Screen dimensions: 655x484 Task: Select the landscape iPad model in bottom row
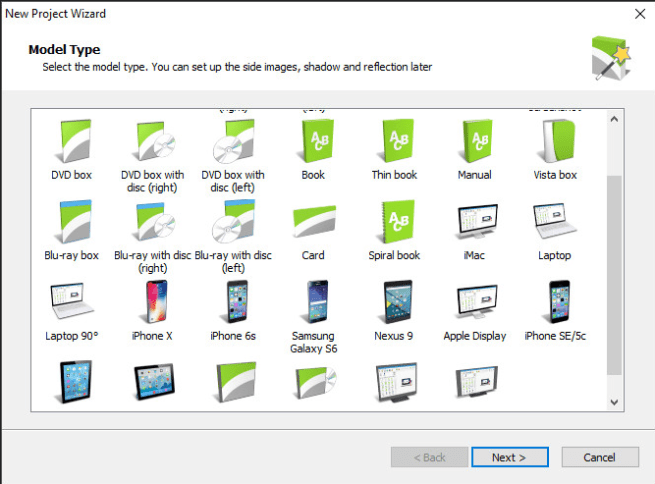(155, 382)
